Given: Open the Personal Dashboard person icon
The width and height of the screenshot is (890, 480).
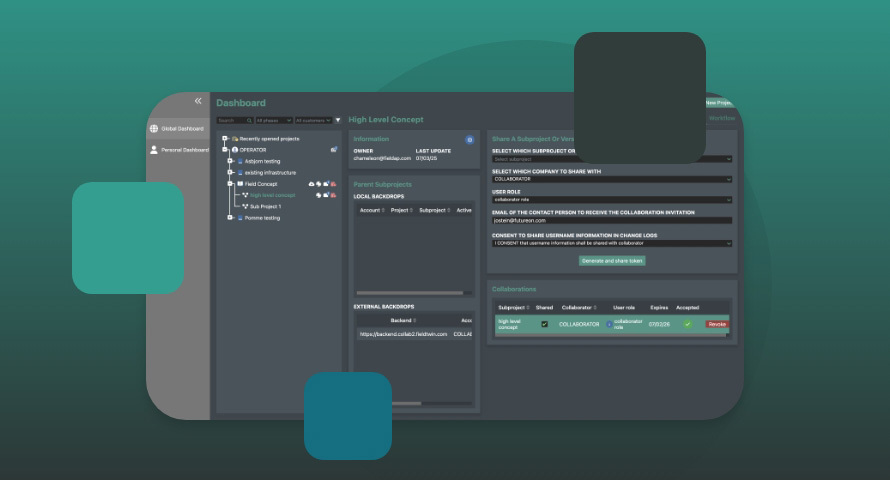Looking at the screenshot, I should (153, 150).
